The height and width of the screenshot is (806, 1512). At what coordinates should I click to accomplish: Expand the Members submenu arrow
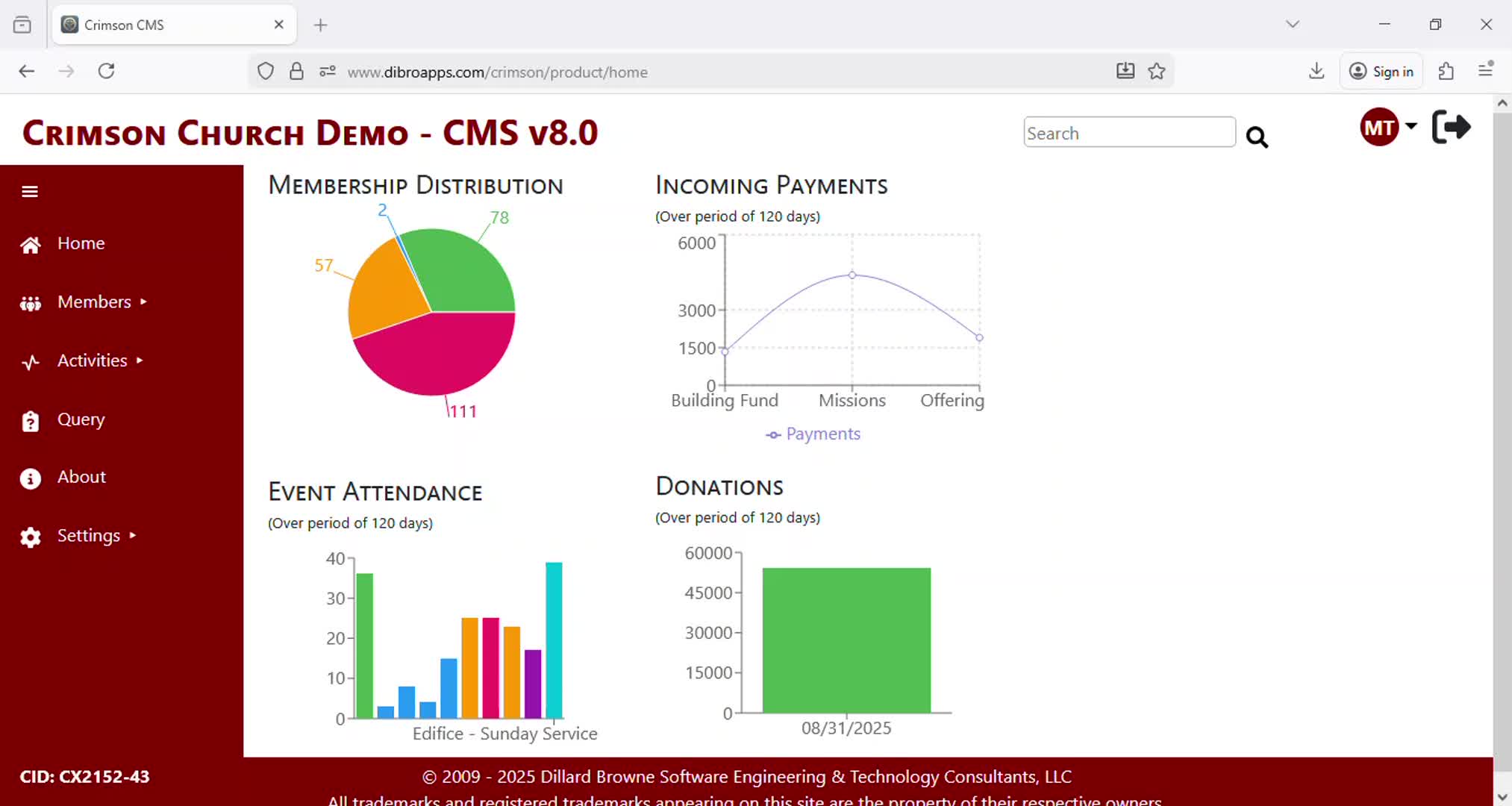point(143,302)
